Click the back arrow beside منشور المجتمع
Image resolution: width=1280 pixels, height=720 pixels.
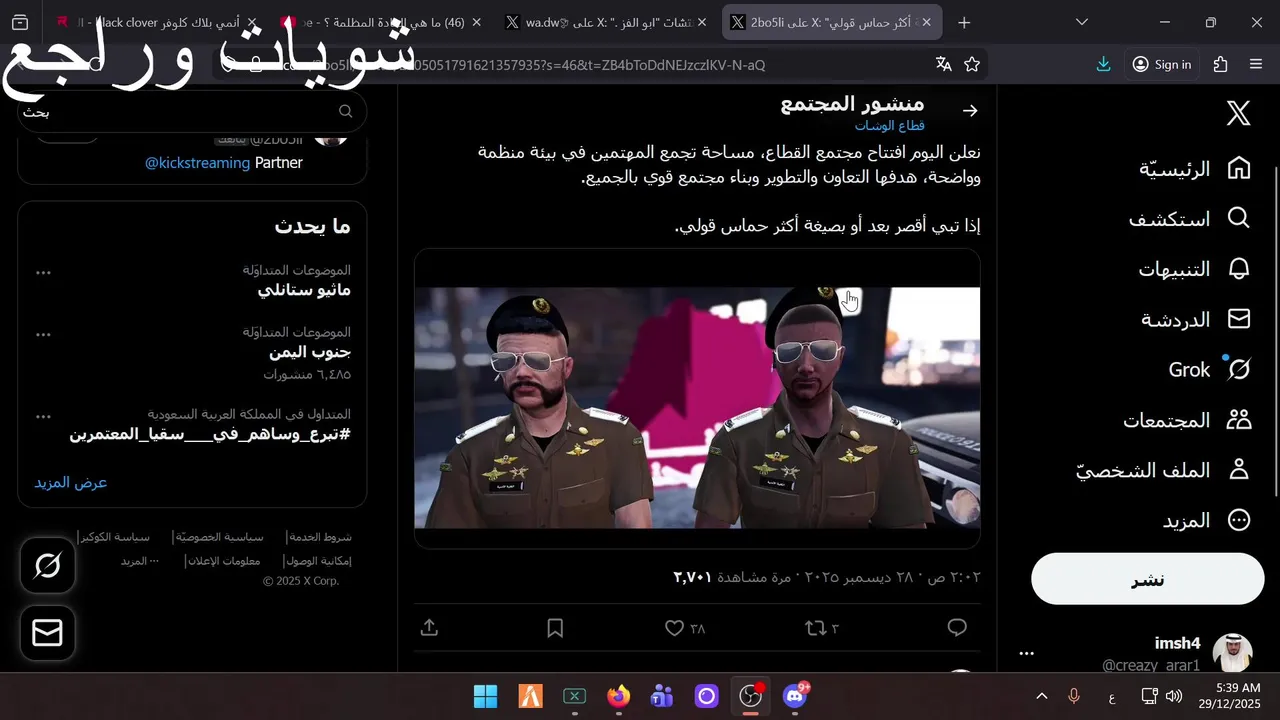click(x=969, y=111)
